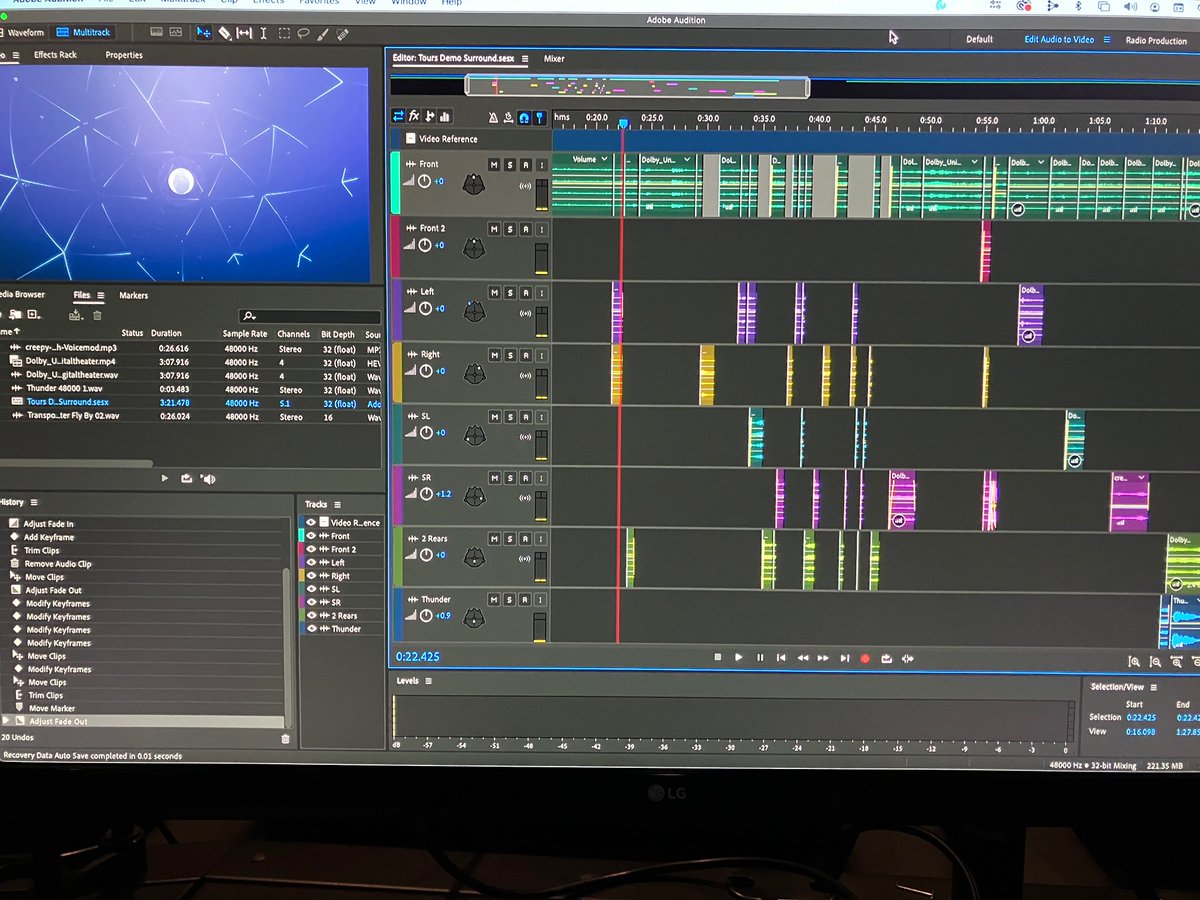Open the Volume dropdown on Front clip

[x=606, y=159]
